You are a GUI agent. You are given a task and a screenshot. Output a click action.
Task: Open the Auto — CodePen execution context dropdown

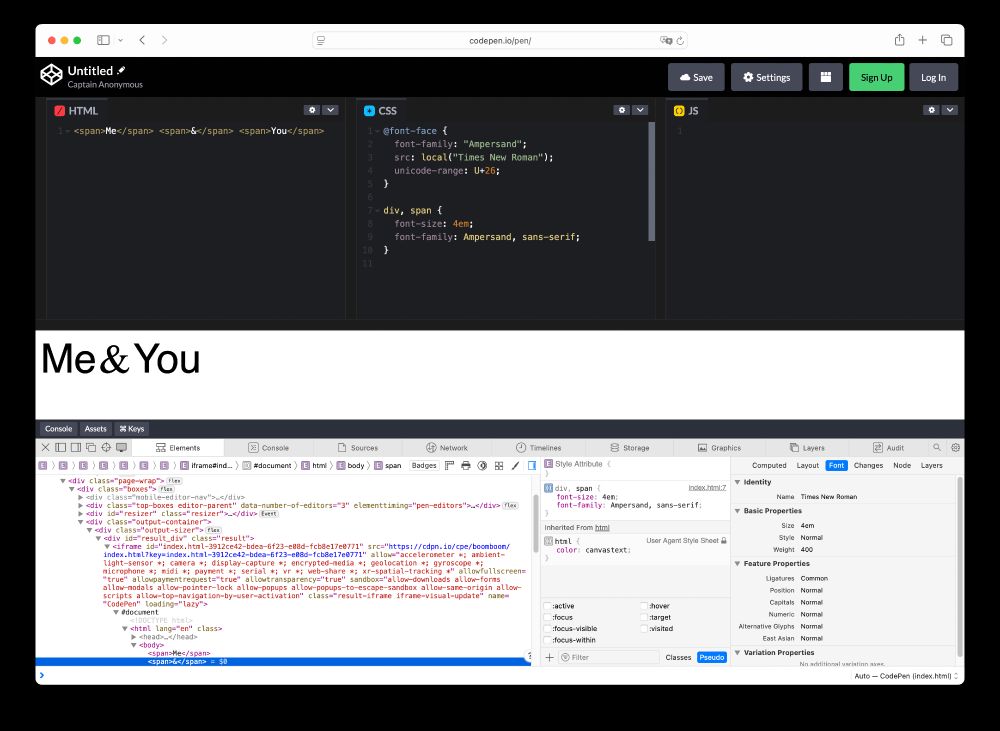(x=906, y=676)
